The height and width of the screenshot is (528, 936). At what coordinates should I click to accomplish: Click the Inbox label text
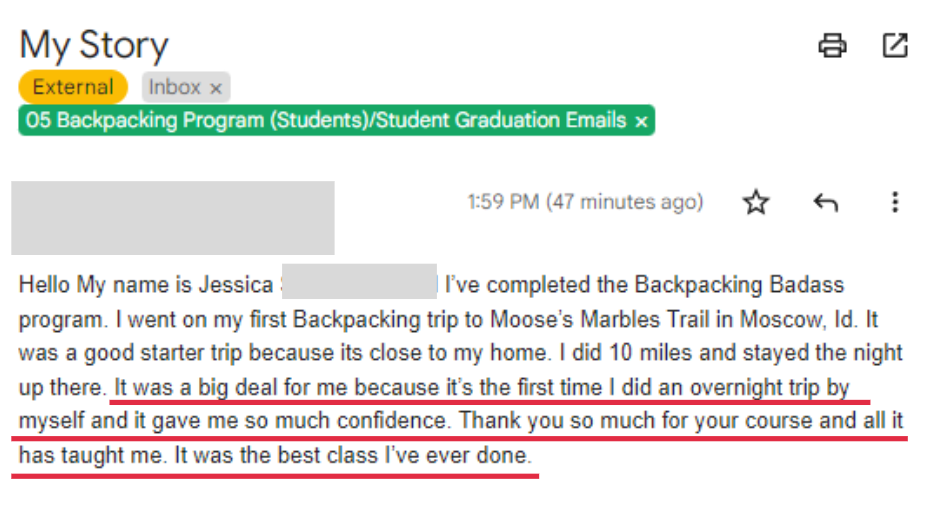pos(174,87)
